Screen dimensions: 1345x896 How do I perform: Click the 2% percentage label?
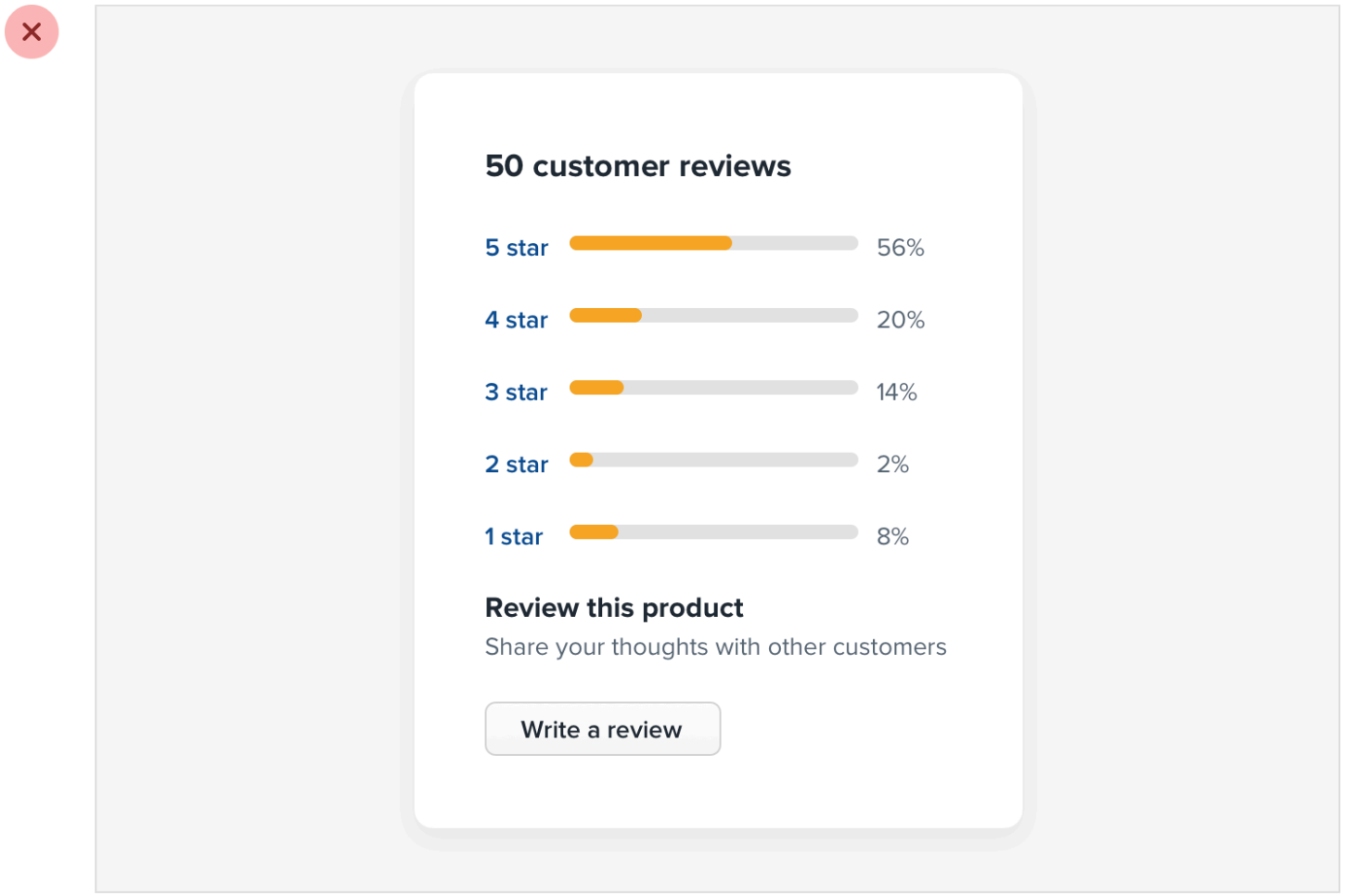[892, 465]
